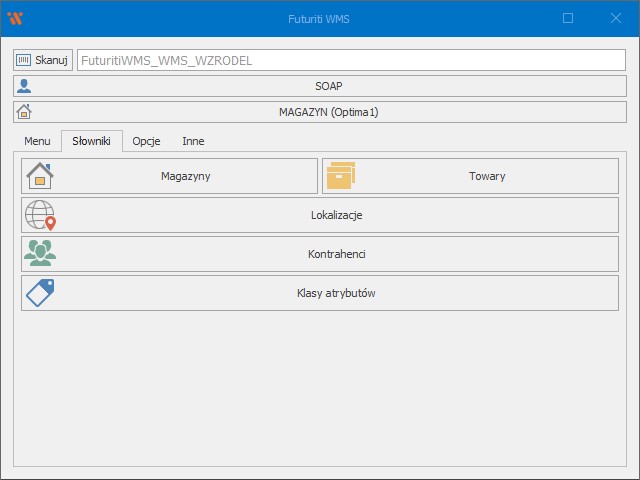Focus the FuturitiWMS_WMS_WZRODEL input field
640x480 pixels.
[350, 60]
